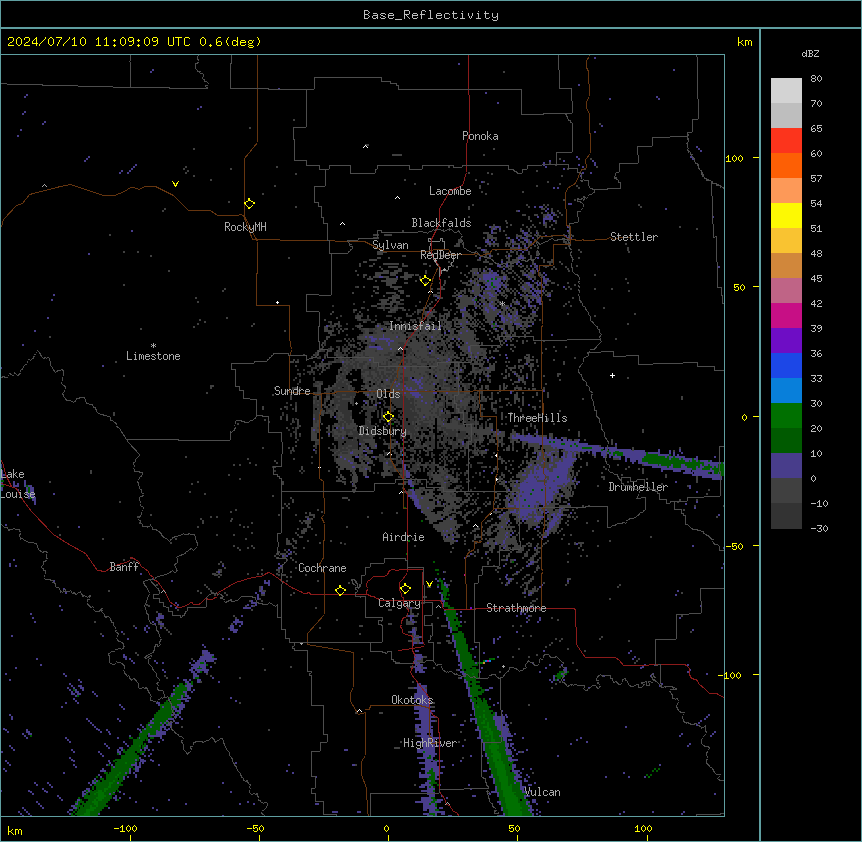Click the orange 60-57 dBZ legend swatch
The height and width of the screenshot is (842, 862).
coord(786,165)
